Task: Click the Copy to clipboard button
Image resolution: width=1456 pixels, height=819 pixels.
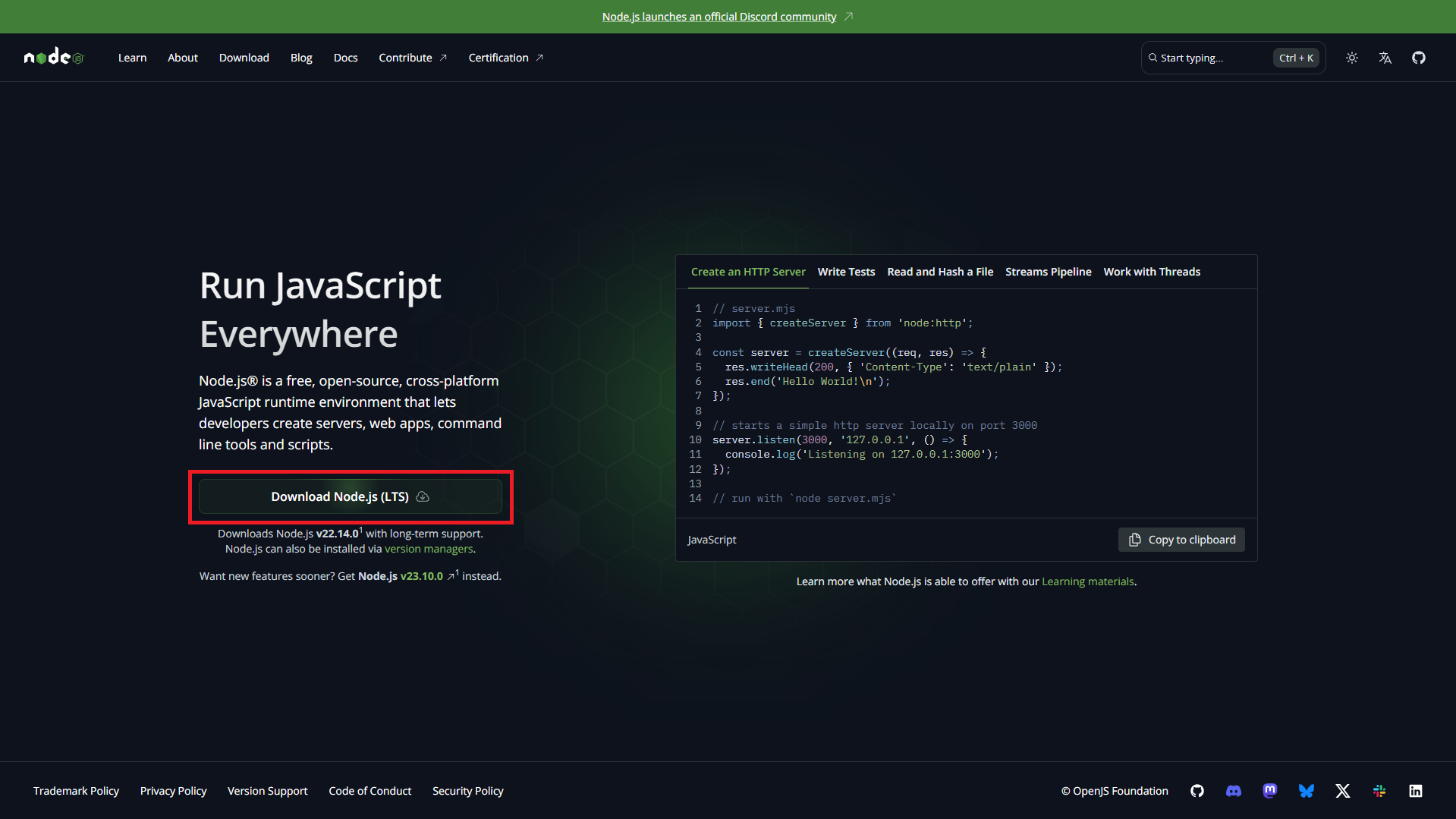Action: [1181, 540]
